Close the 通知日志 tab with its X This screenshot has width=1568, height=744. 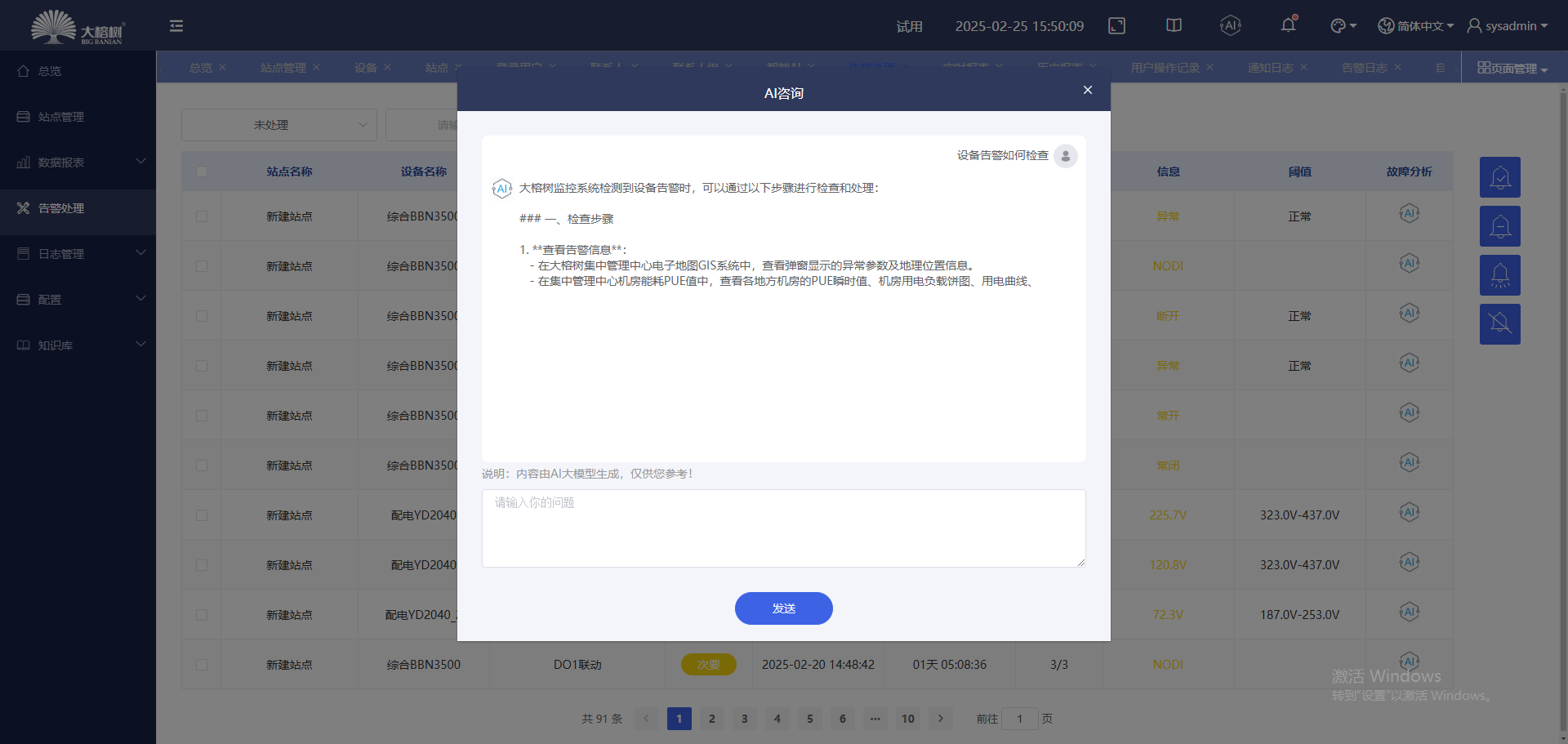point(1303,67)
